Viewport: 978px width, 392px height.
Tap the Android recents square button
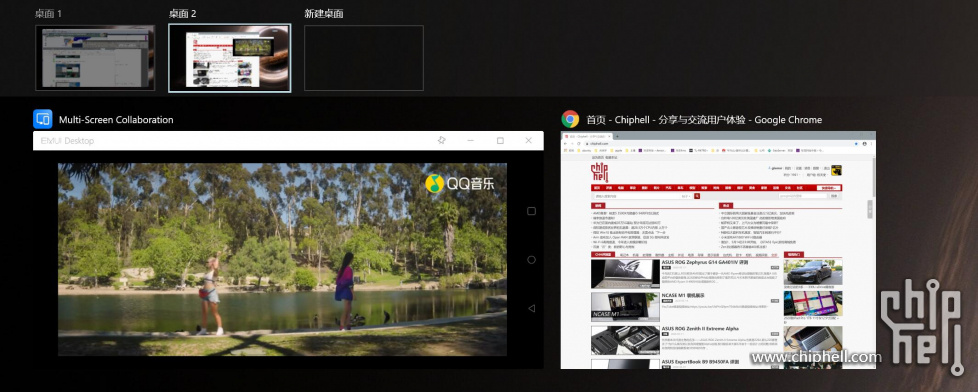(x=531, y=211)
